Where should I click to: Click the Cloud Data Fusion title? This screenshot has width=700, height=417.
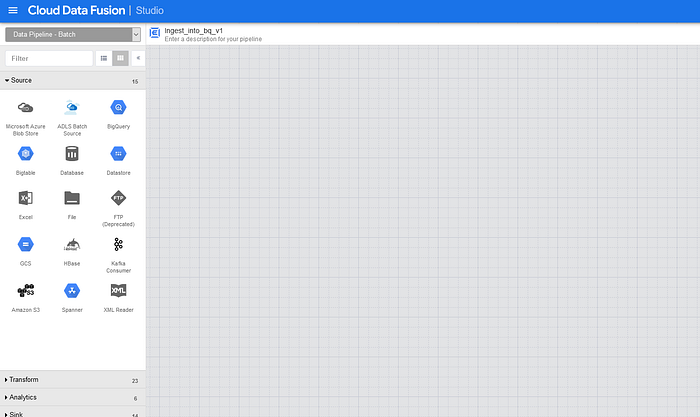click(x=76, y=10)
